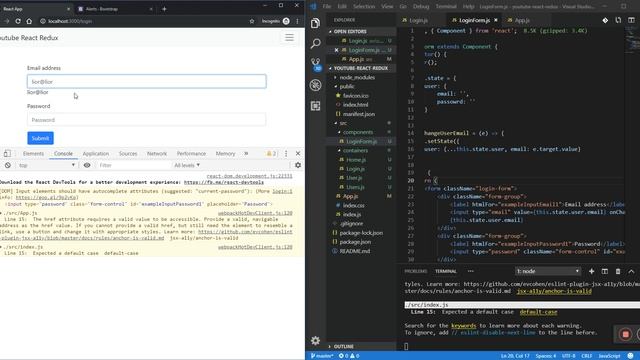Screen dimensions: 640x360
Task: Toggle DevTools device toolbar icon
Action: tap(7, 153)
